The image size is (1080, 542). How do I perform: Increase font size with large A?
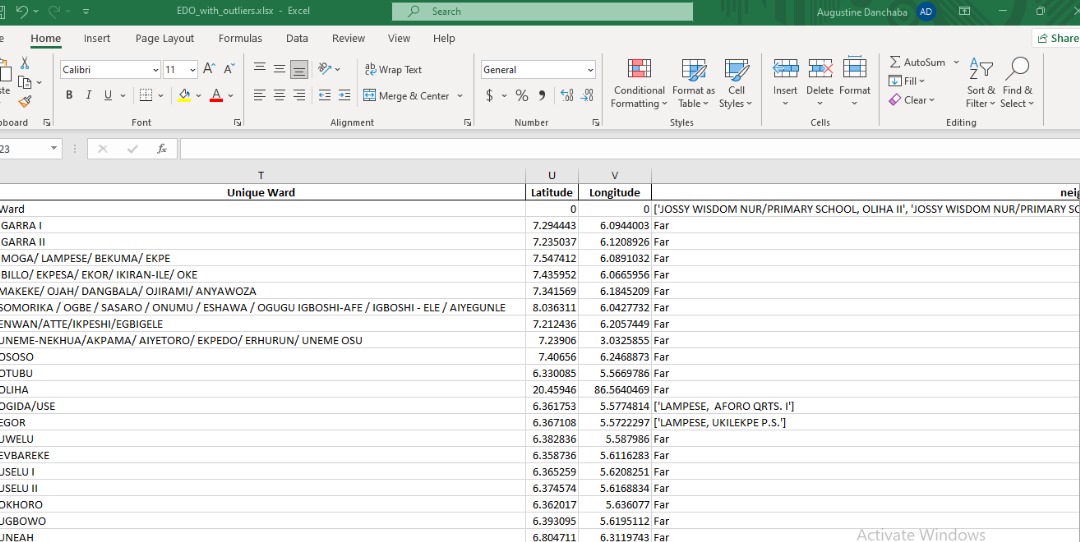click(x=209, y=69)
